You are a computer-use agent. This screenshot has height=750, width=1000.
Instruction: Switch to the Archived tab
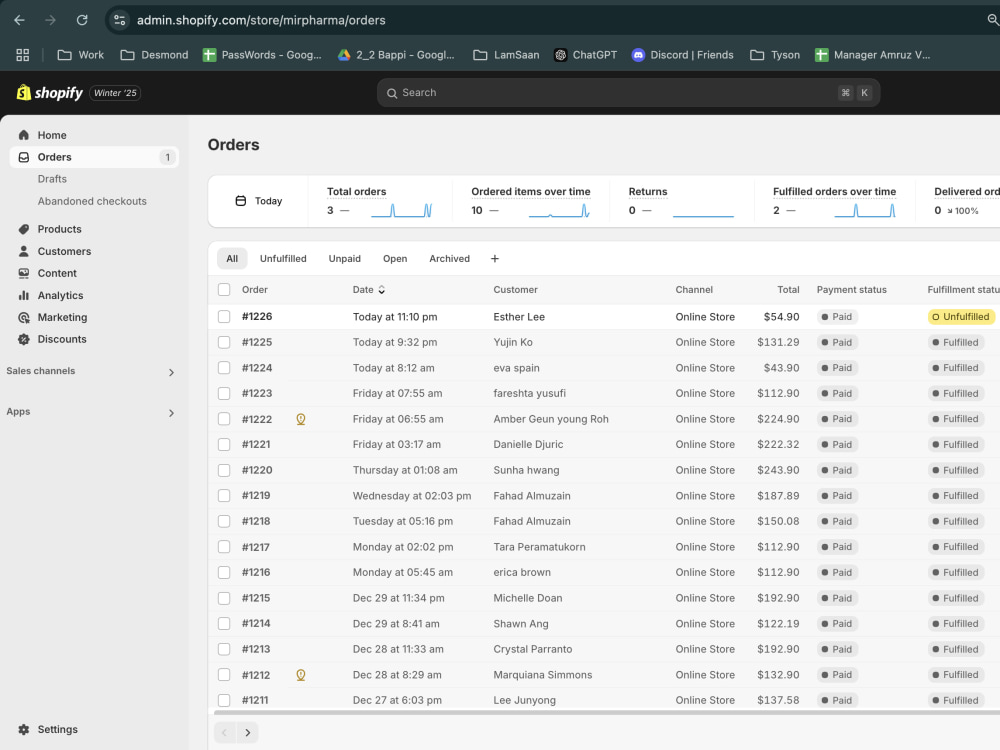click(x=450, y=259)
